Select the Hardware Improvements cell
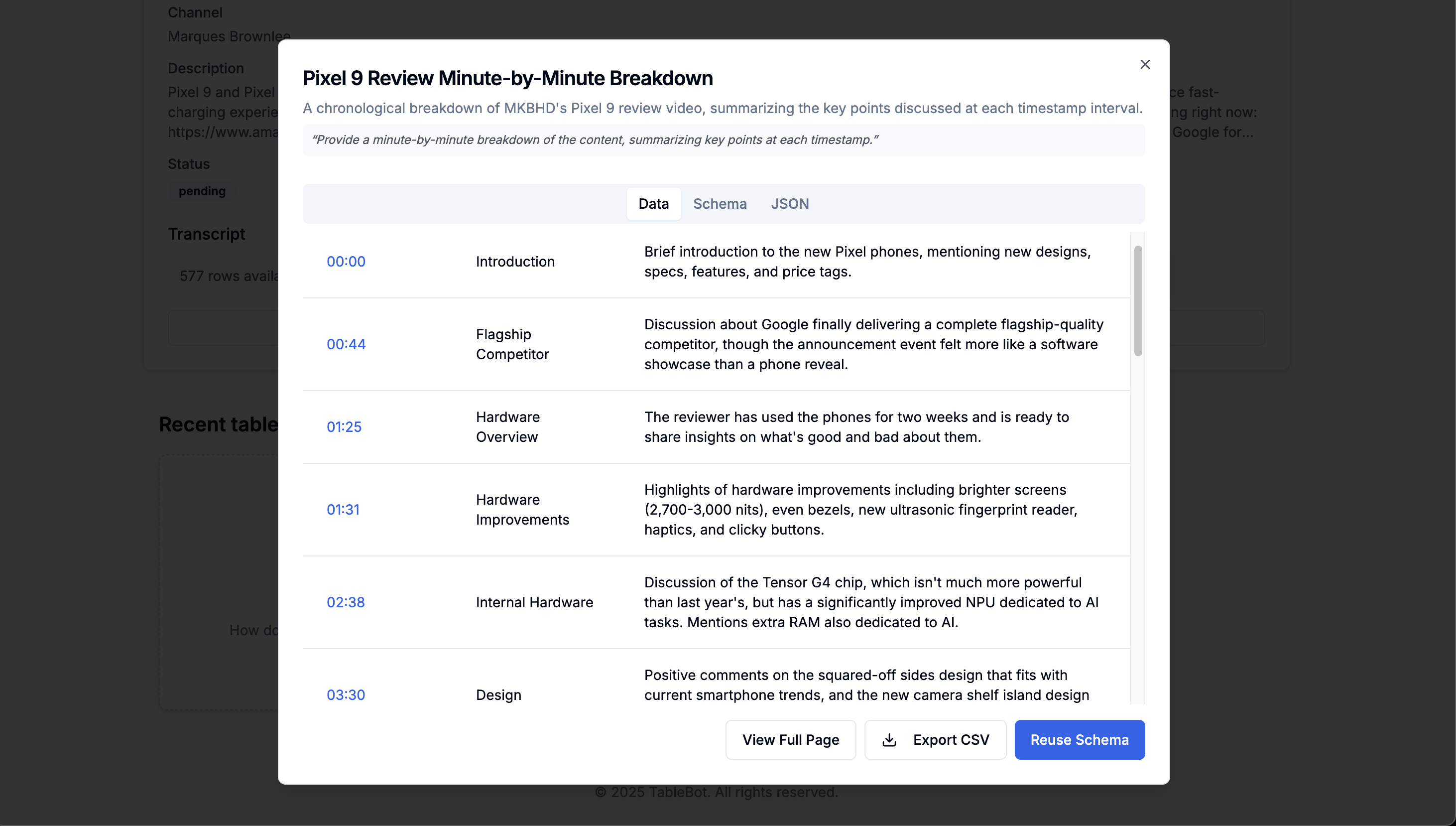The width and height of the screenshot is (1456, 826). pyautogui.click(x=522, y=510)
